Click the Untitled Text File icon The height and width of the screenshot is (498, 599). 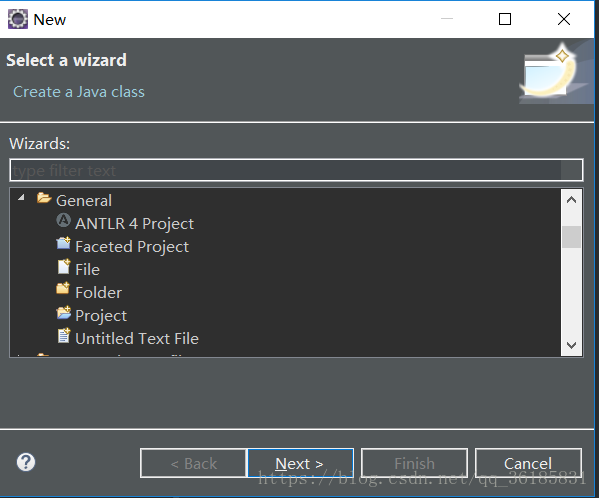point(63,335)
